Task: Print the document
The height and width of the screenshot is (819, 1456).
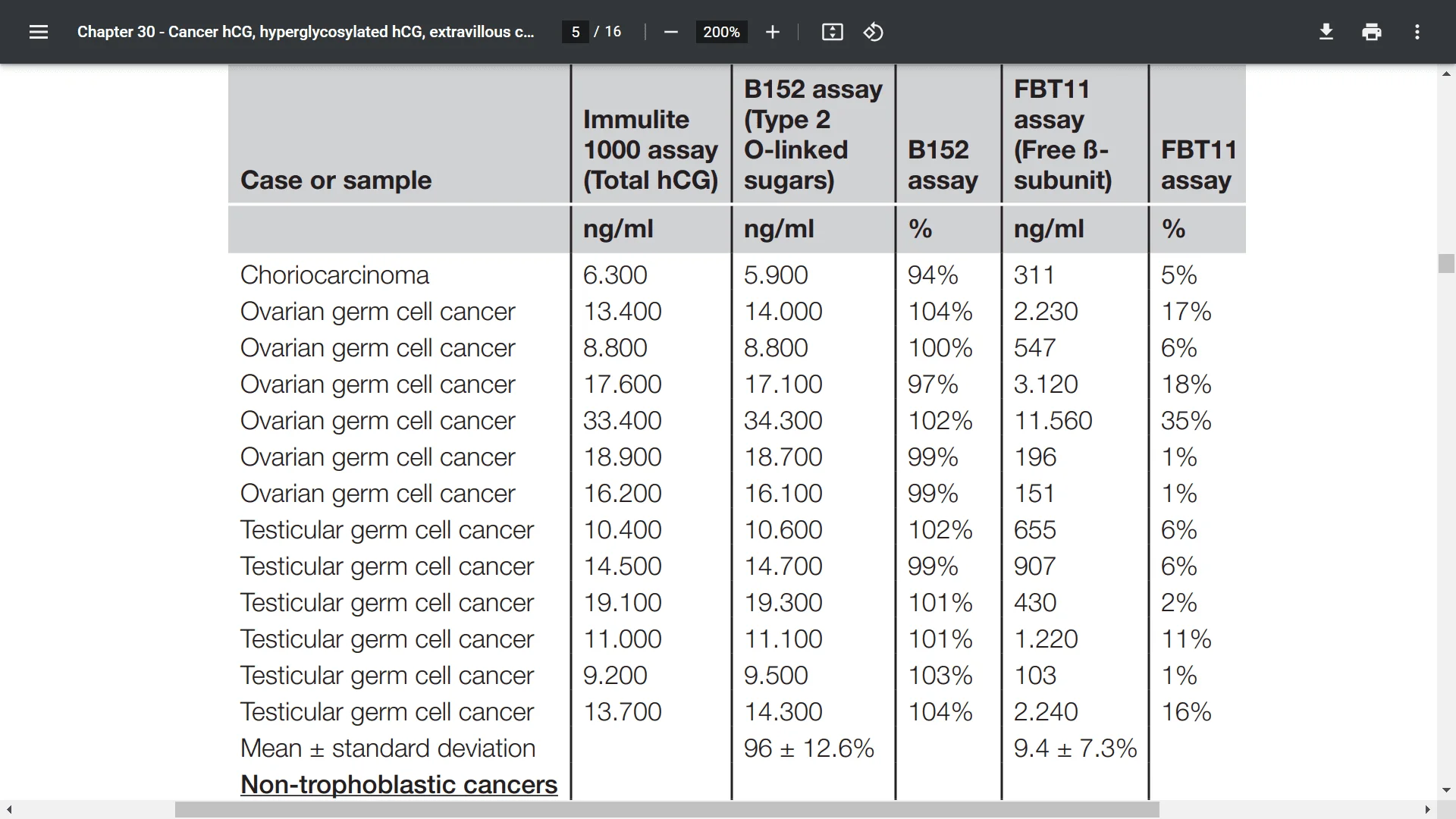Action: pyautogui.click(x=1372, y=32)
